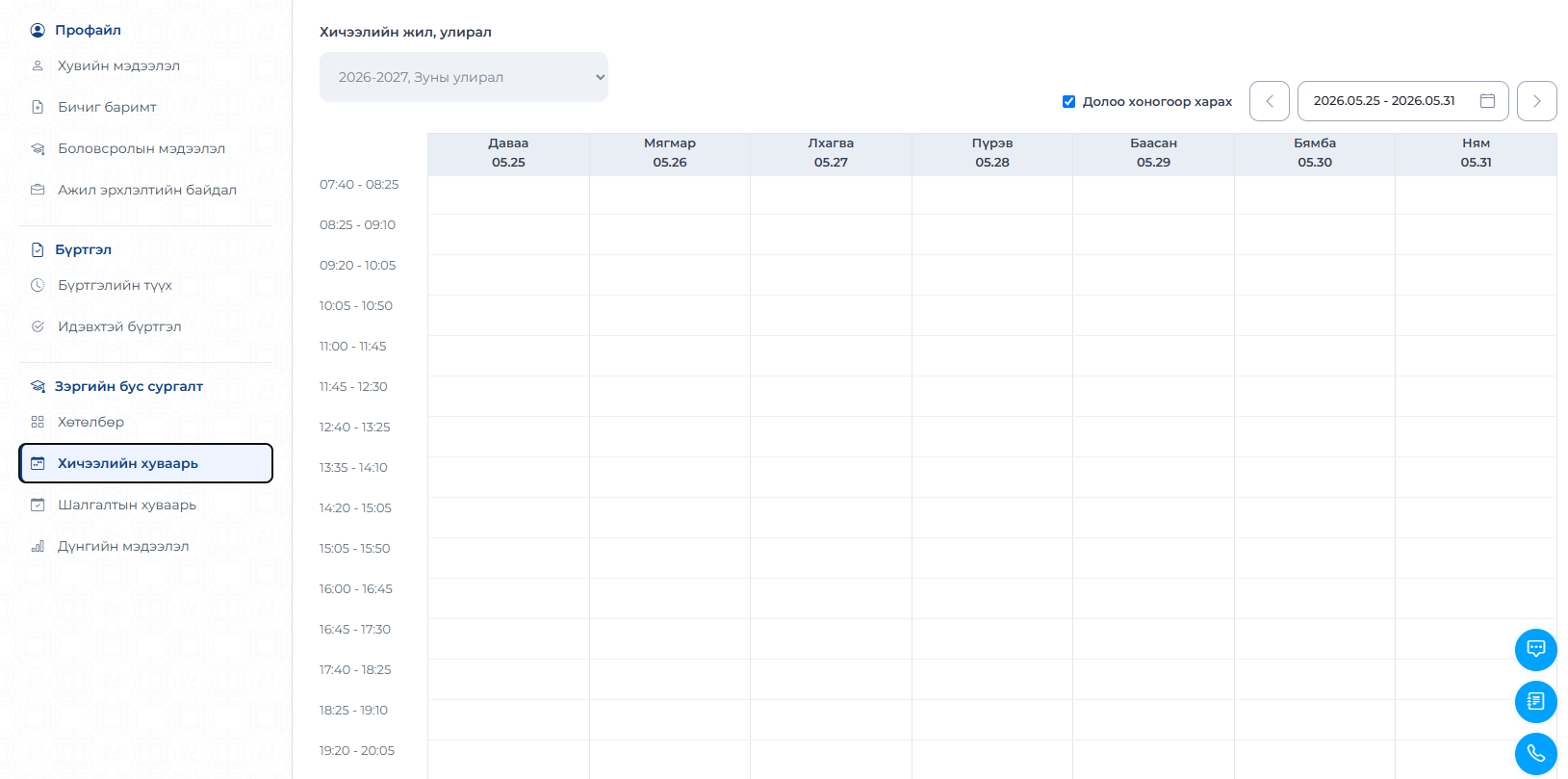Click the Идэвхтэй бүртгэл check-circle icon
This screenshot has height=779, width=1568.
point(38,326)
